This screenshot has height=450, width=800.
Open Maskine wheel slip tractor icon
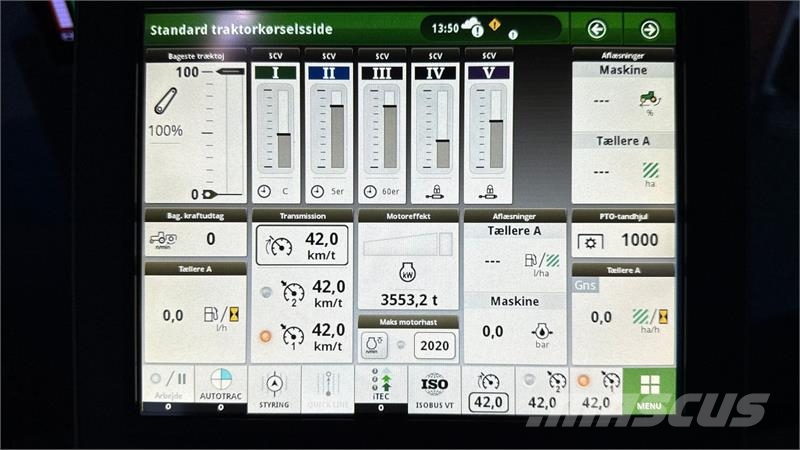(x=649, y=99)
